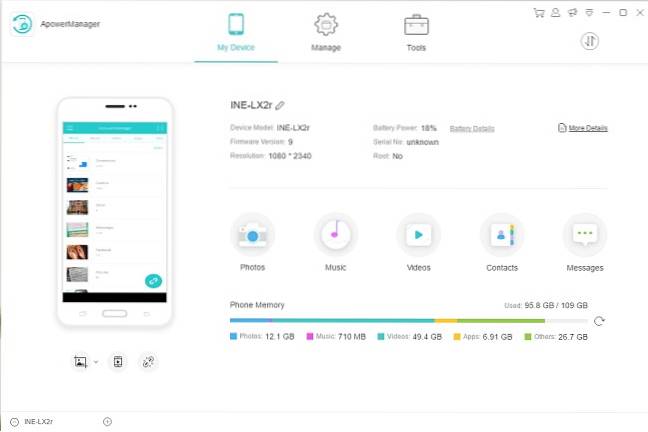
Task: Expand the screenshot options dropdown arrow
Action: pos(96,362)
